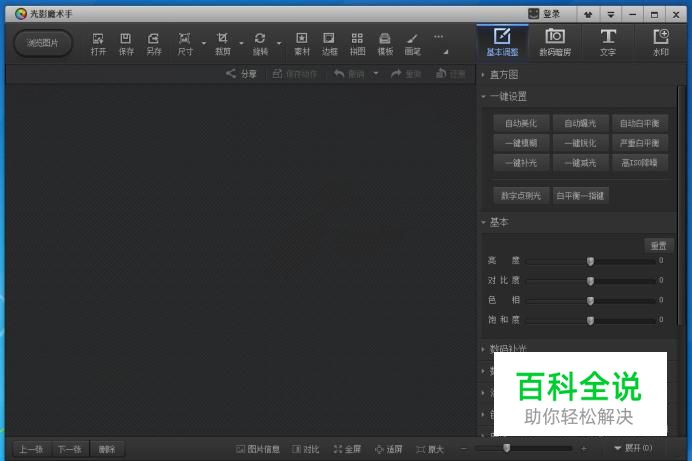Toggle the 对比 compare view
Viewport: 692px width, 461px height.
[x=305, y=449]
